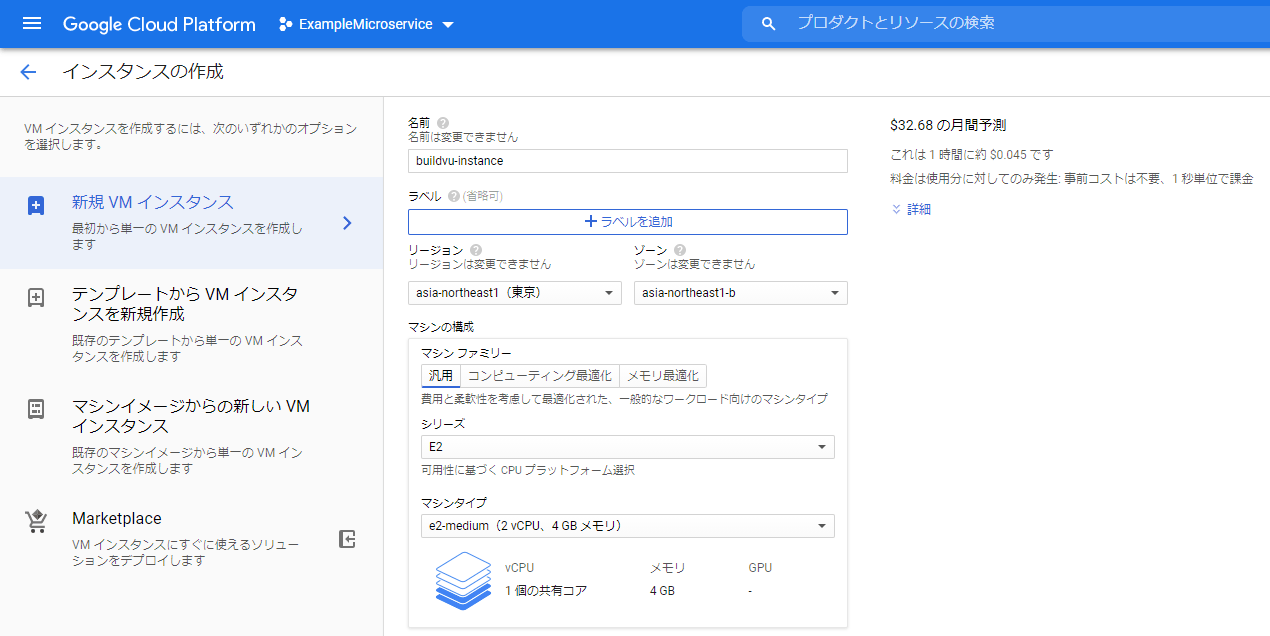This screenshot has width=1270, height=636.
Task: Click the $32.68 の月間予測 text
Action: pyautogui.click(x=948, y=125)
